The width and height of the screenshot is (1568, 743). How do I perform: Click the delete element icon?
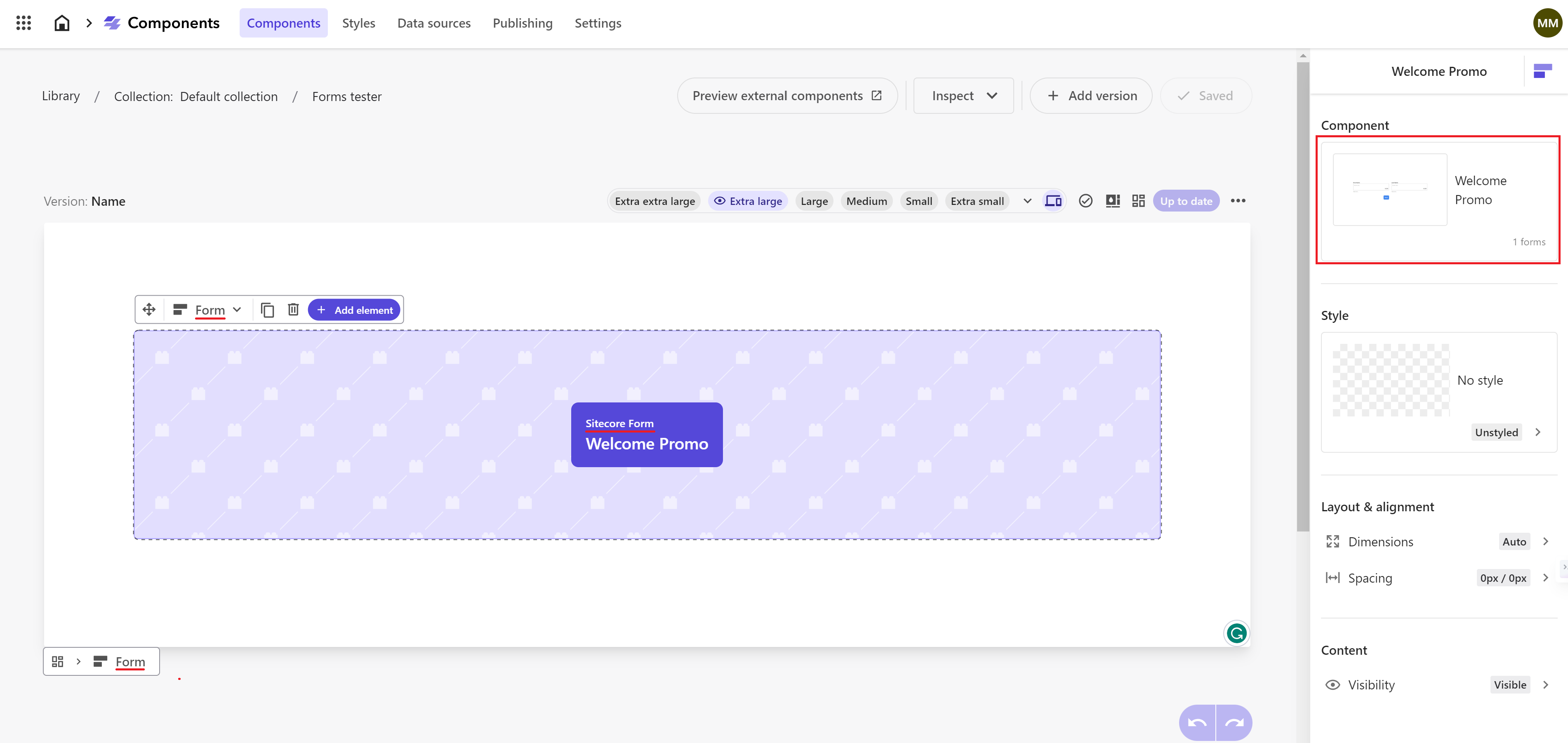pyautogui.click(x=294, y=309)
